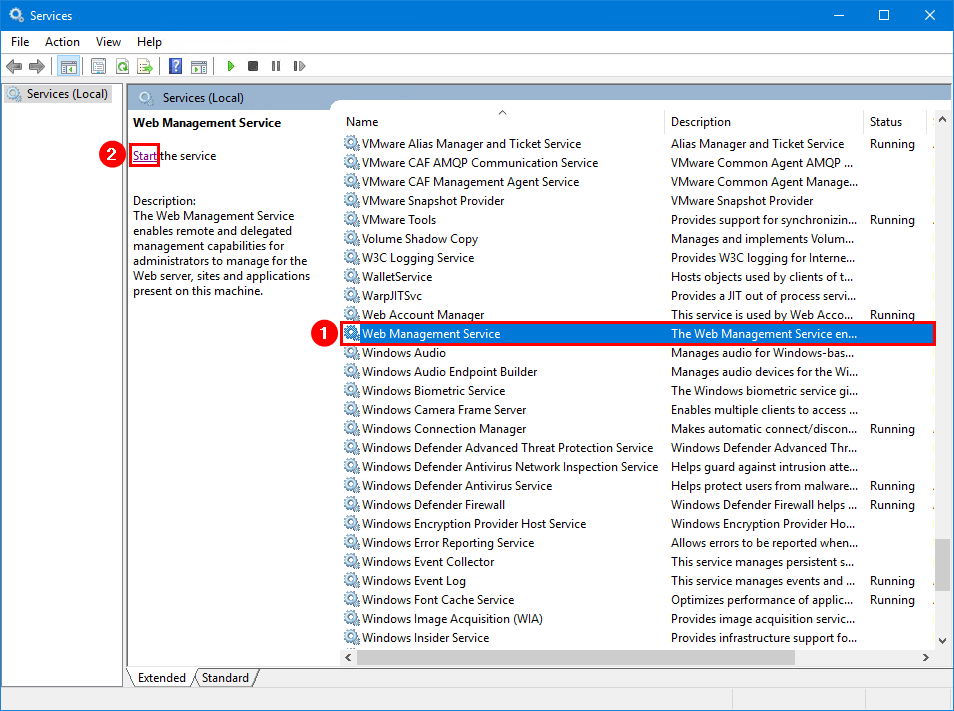Click gear icon beside Web Account Manager
The image size is (954, 711).
(x=352, y=314)
